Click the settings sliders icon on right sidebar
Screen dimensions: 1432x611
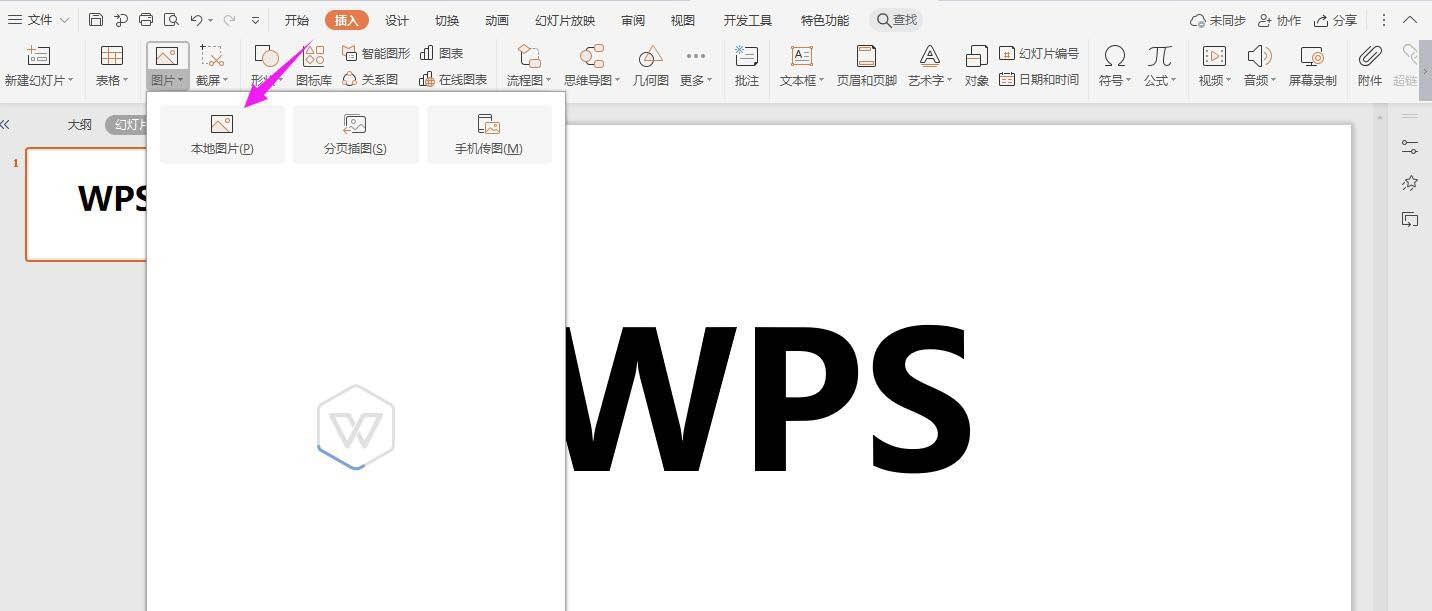1409,147
